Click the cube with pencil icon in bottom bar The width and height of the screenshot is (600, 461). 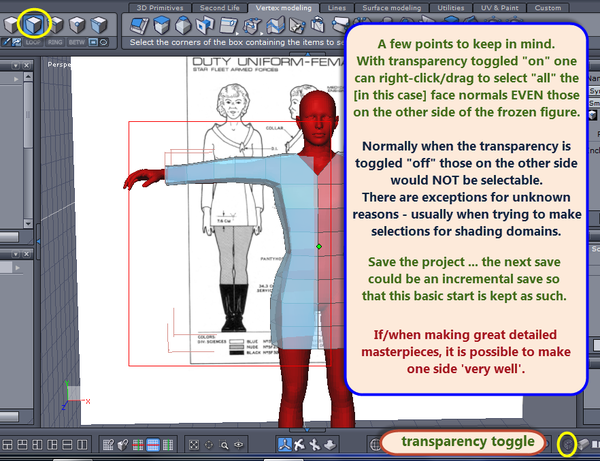point(123,445)
